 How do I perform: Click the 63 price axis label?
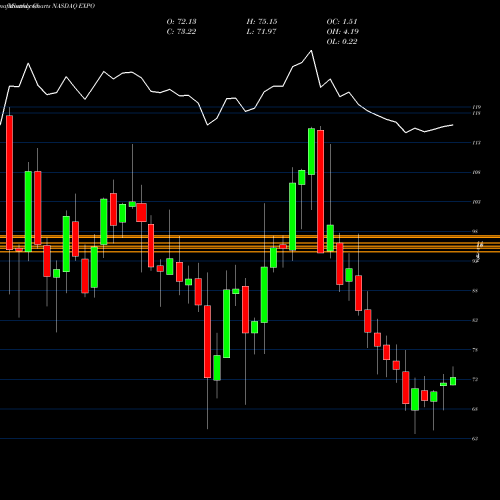tap(475, 439)
